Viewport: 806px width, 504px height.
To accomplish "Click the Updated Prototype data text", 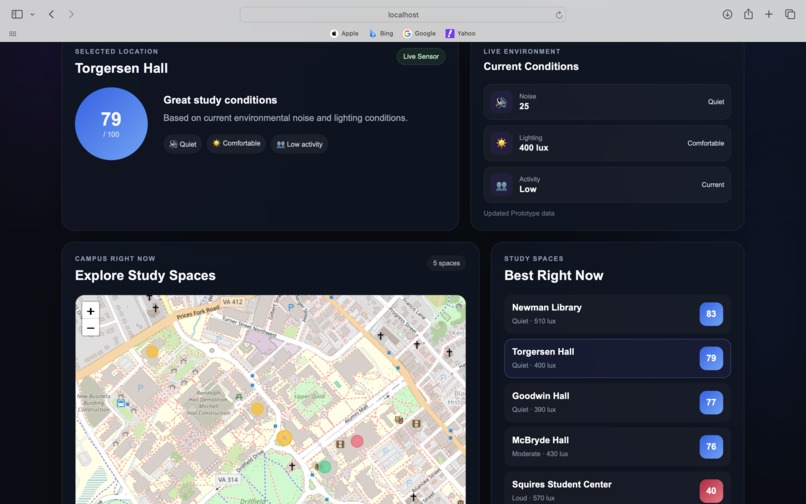I will pos(519,213).
